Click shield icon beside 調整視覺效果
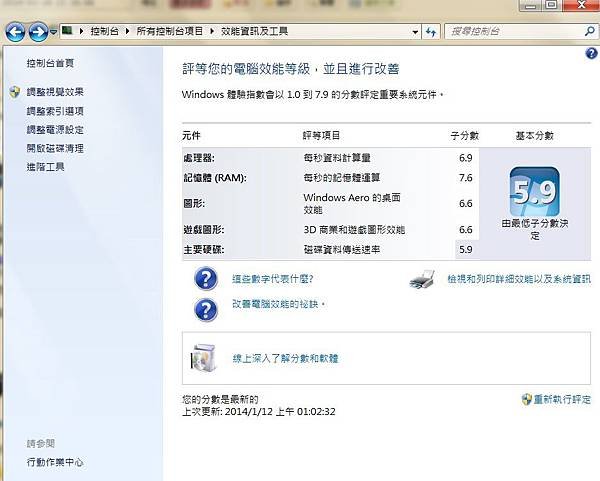Image resolution: width=600 pixels, height=481 pixels. 15,92
